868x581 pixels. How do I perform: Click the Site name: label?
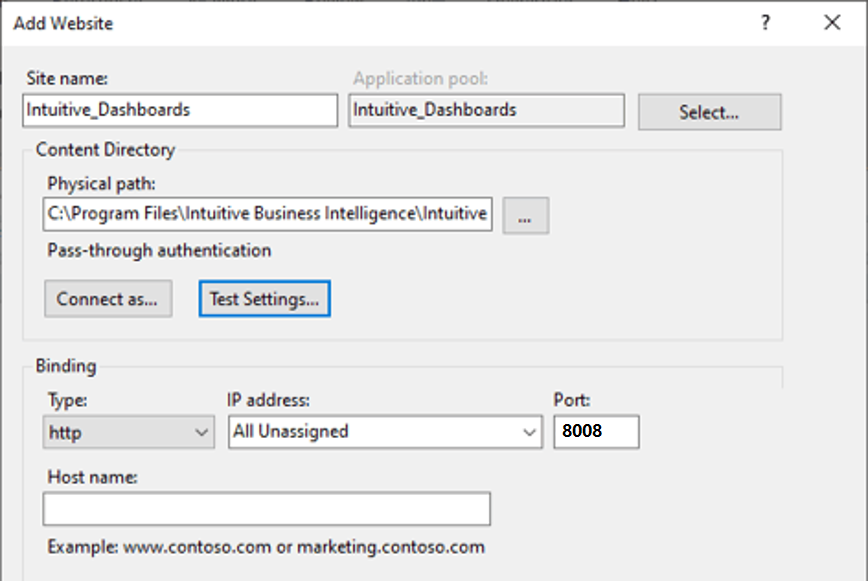click(x=67, y=78)
